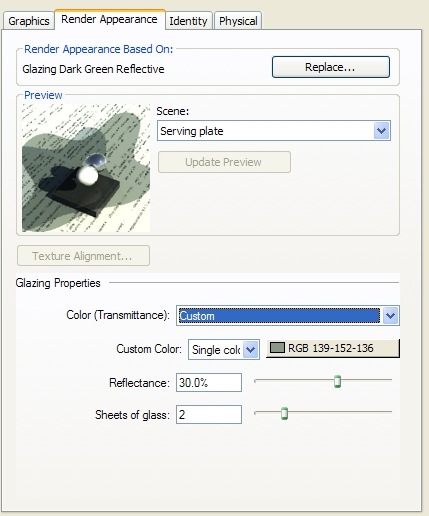Click the Update Preview button
429x516 pixels.
click(x=224, y=162)
